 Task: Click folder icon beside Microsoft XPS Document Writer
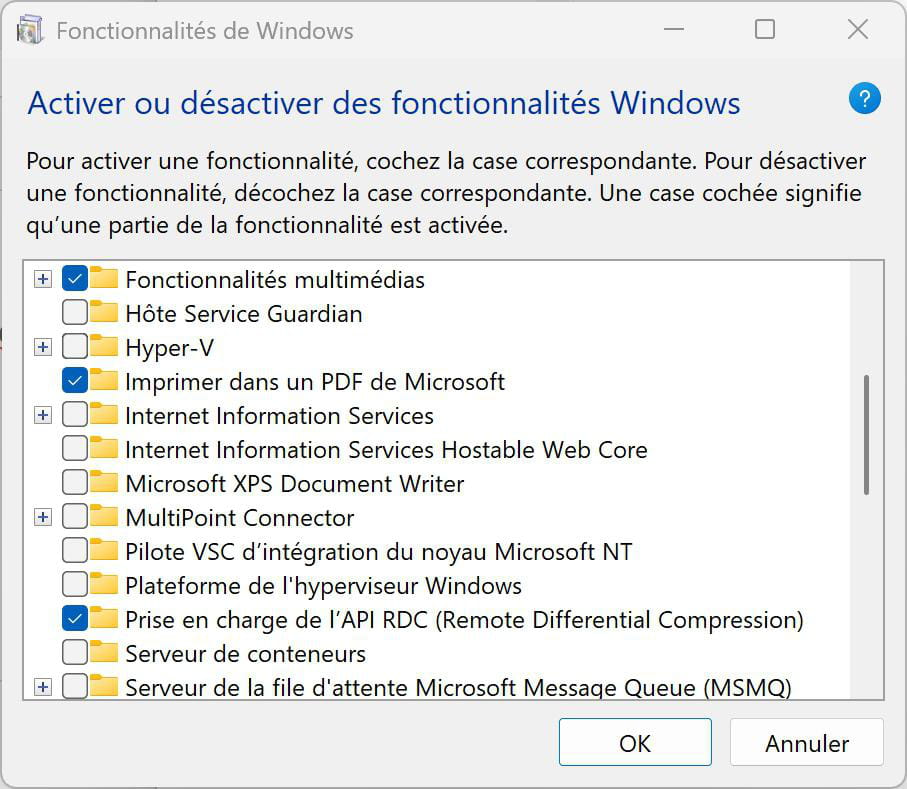pos(104,482)
